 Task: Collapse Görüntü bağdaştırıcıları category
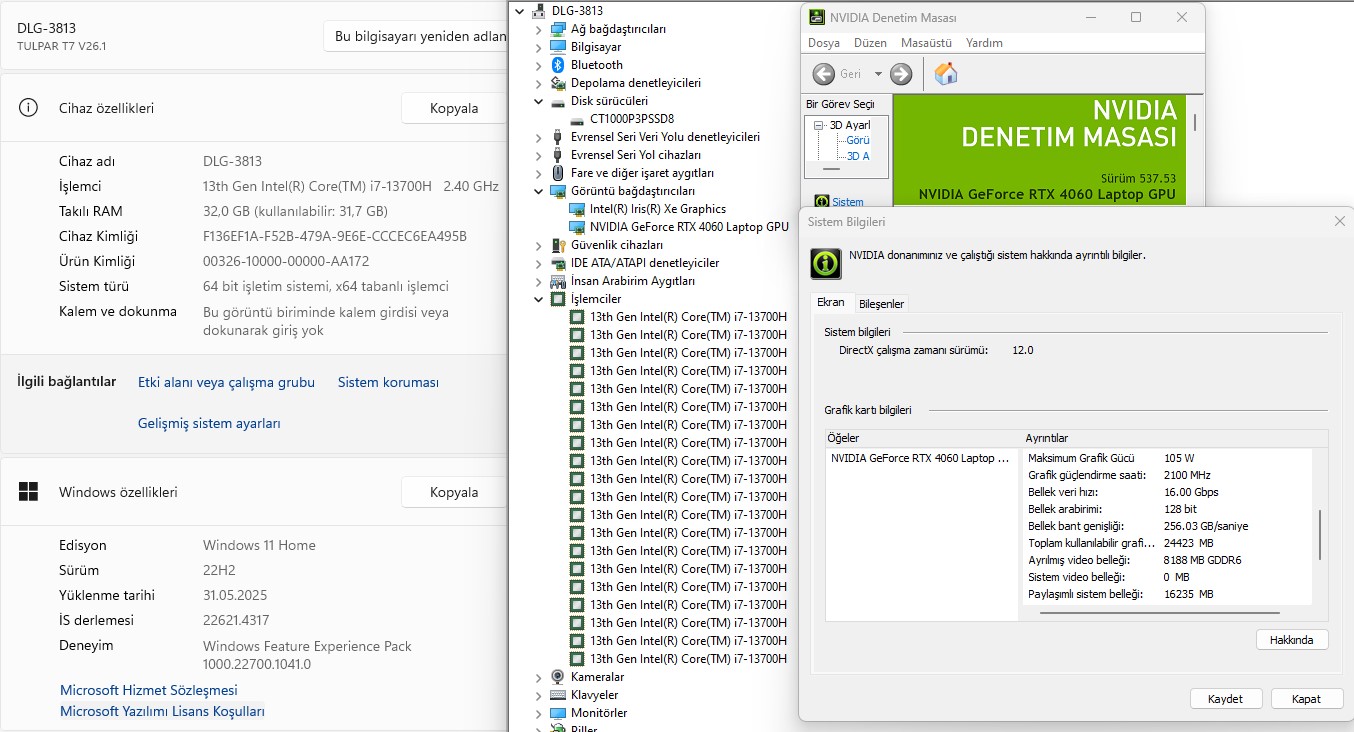tap(538, 191)
